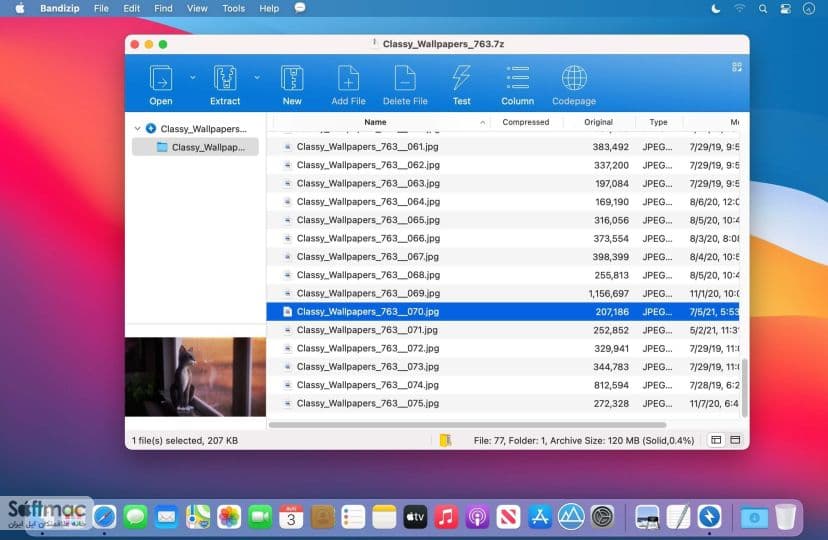Screen dimensions: 828x540
Task: Select the Classy_Wallpap... folder in sidebar
Action: tap(195, 147)
